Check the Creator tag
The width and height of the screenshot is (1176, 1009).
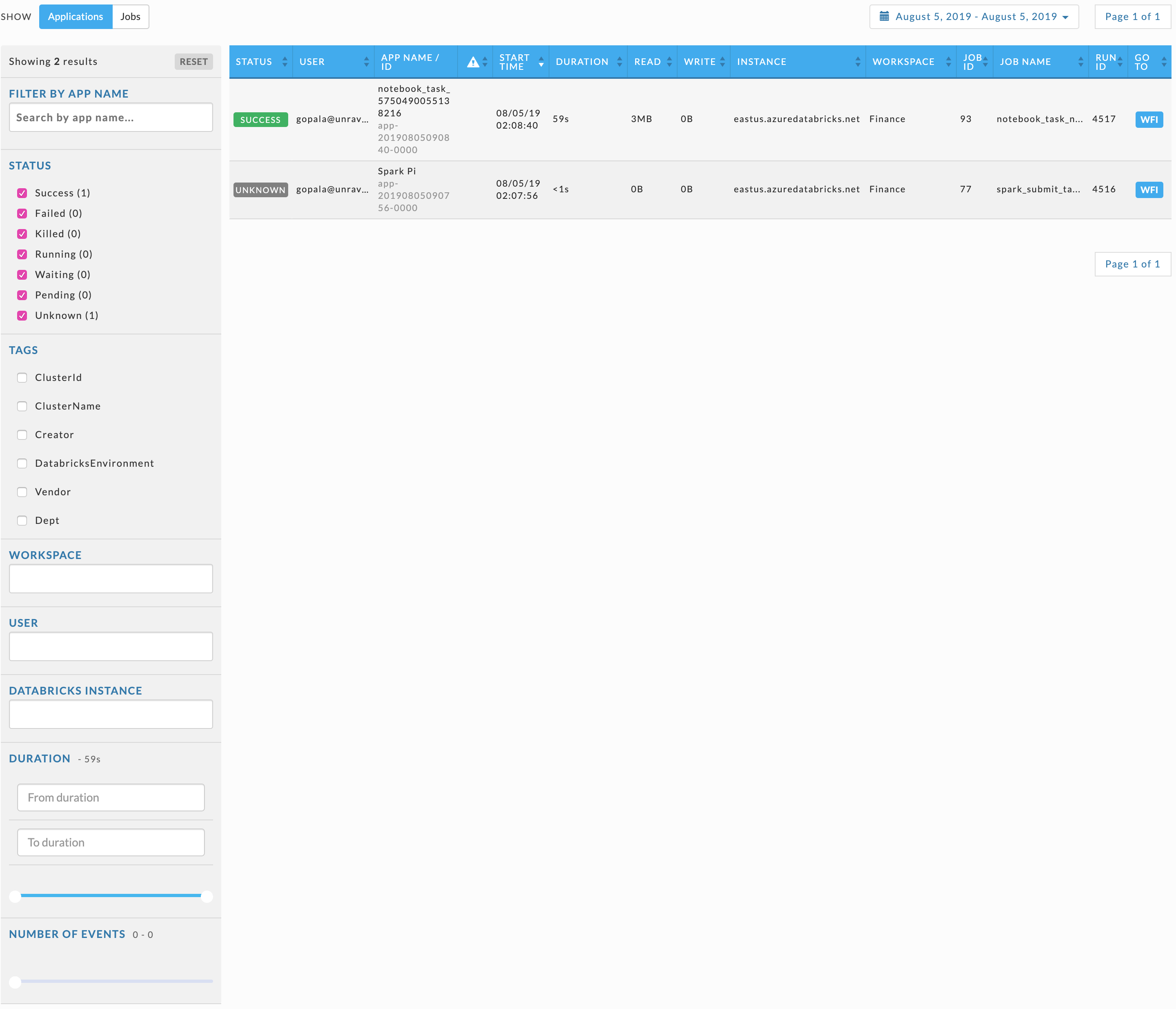pos(22,435)
